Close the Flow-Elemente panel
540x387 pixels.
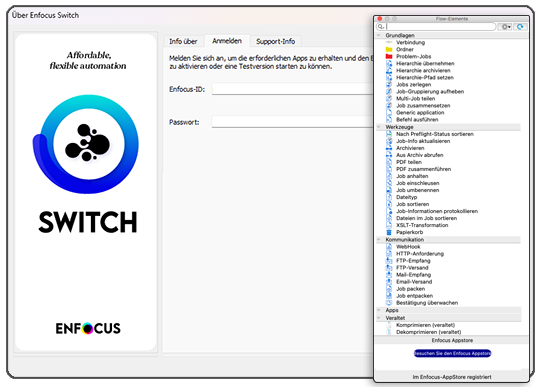[x=380, y=19]
